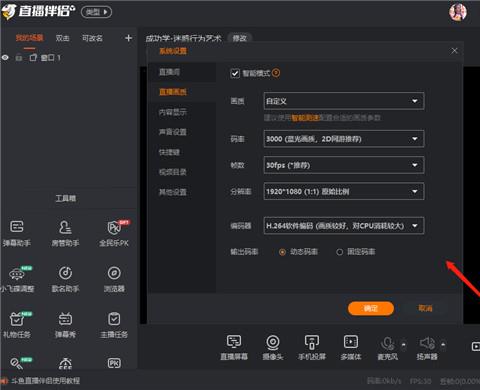
Task: Click the 修改 button beside stream title
Action: [x=240, y=38]
